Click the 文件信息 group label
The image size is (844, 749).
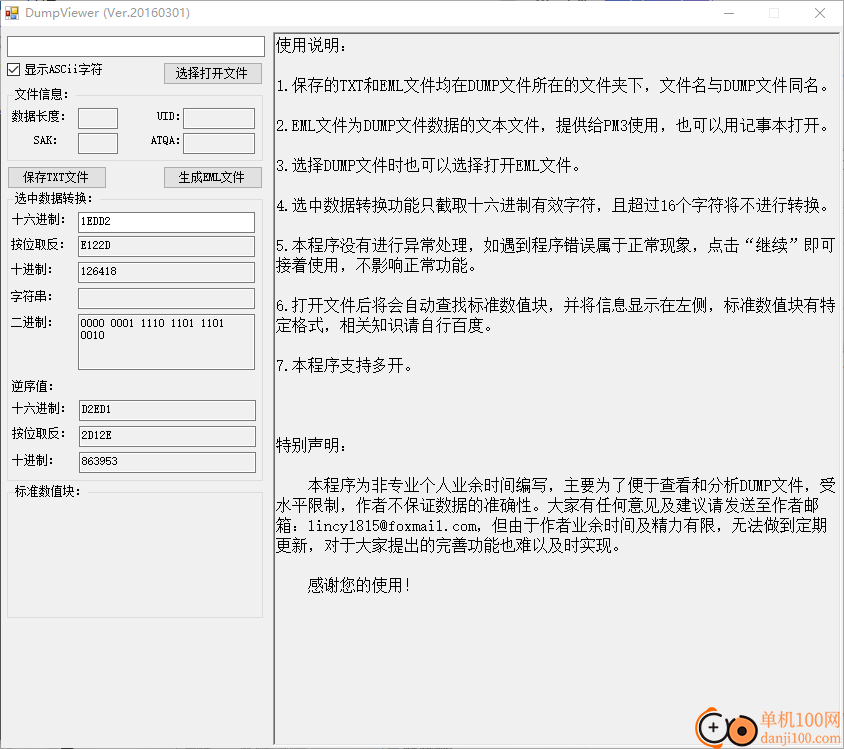pyautogui.click(x=41, y=94)
